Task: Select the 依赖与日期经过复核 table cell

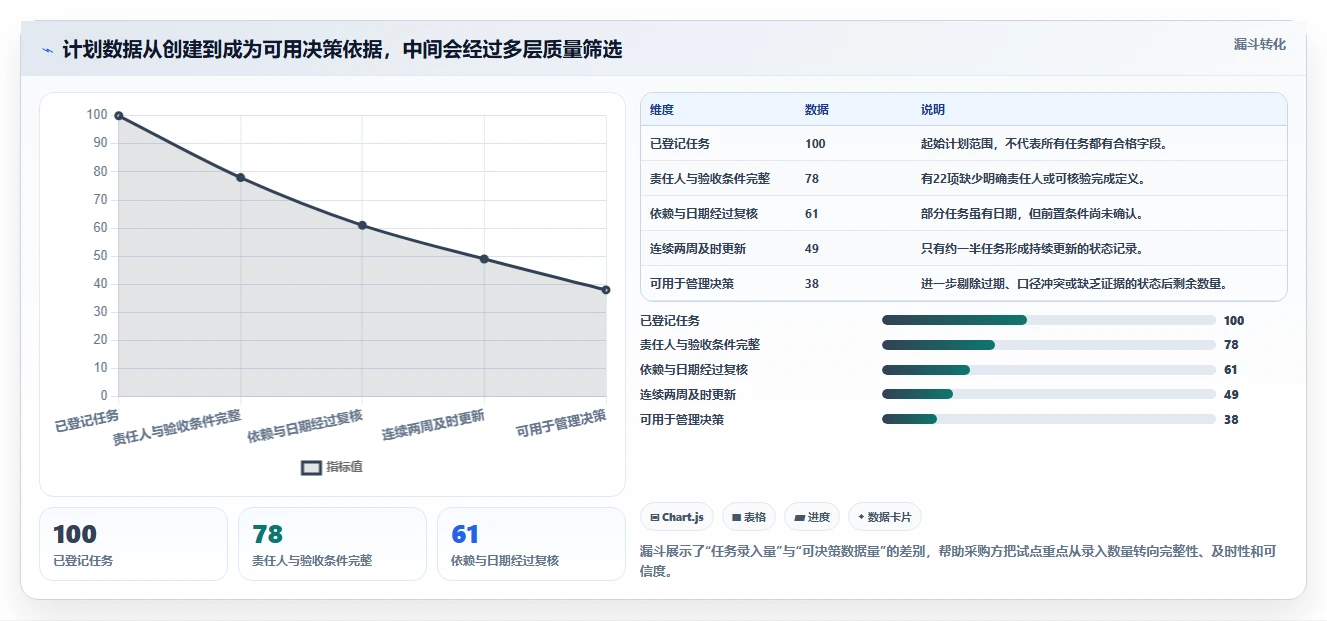Action: pos(704,214)
